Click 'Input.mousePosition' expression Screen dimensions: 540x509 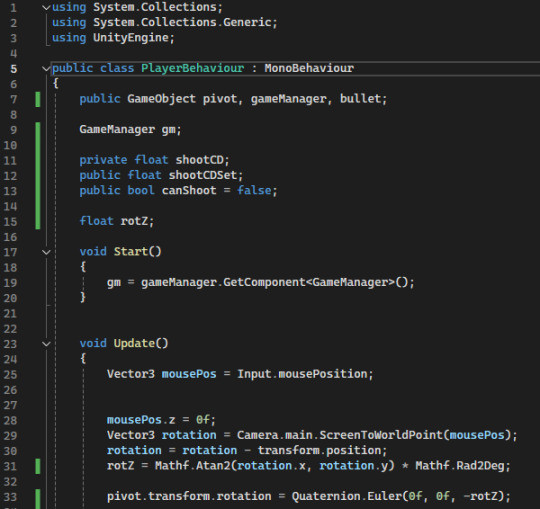point(302,374)
